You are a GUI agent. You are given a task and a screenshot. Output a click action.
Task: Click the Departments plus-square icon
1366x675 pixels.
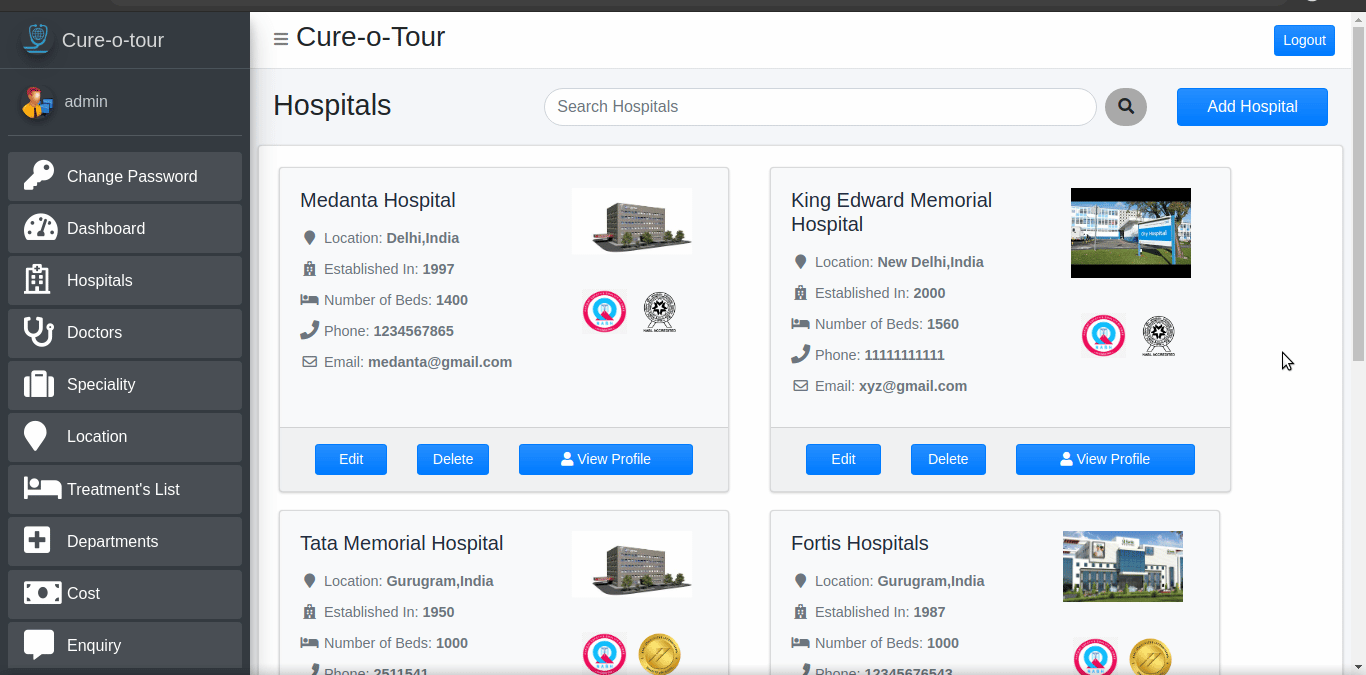(x=37, y=541)
